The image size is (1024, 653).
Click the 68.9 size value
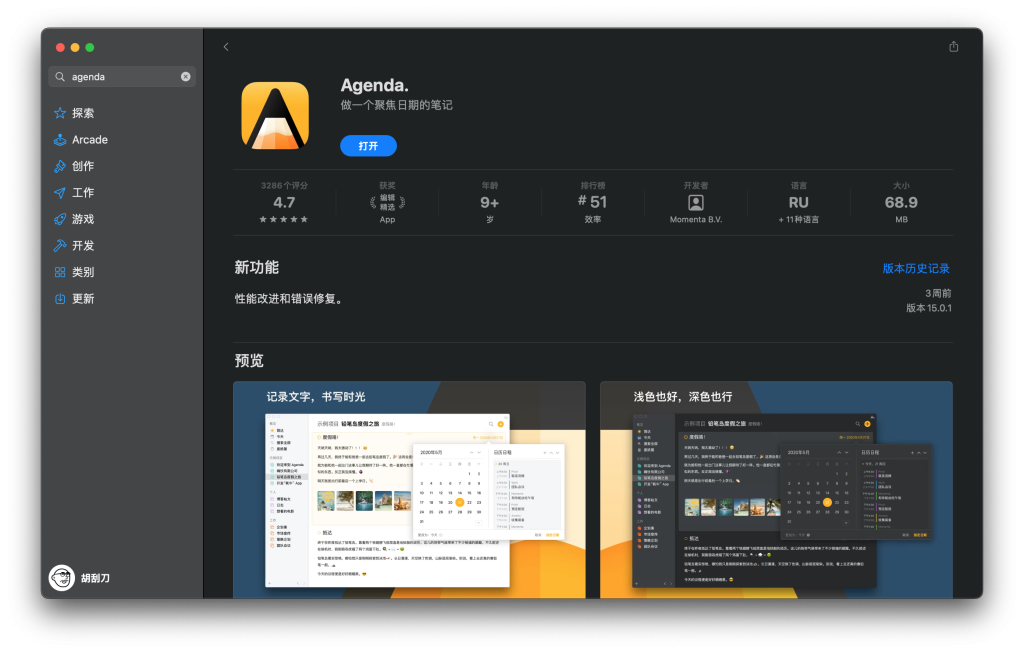pyautogui.click(x=901, y=202)
